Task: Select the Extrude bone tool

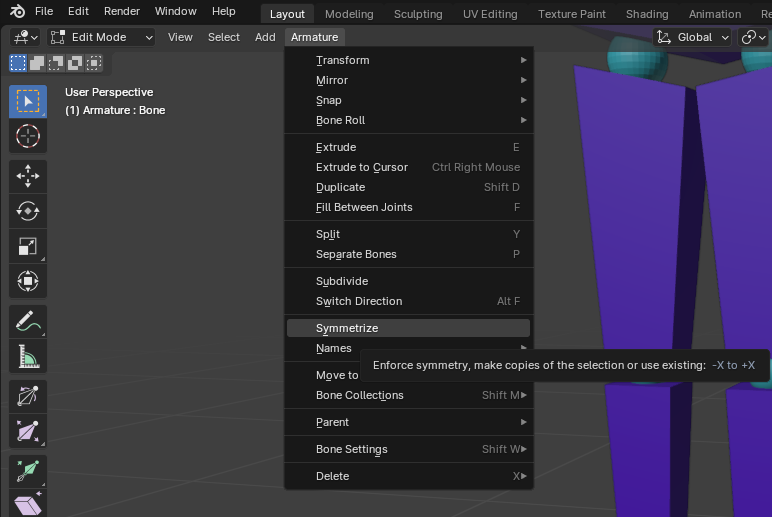Action: tap(28, 471)
